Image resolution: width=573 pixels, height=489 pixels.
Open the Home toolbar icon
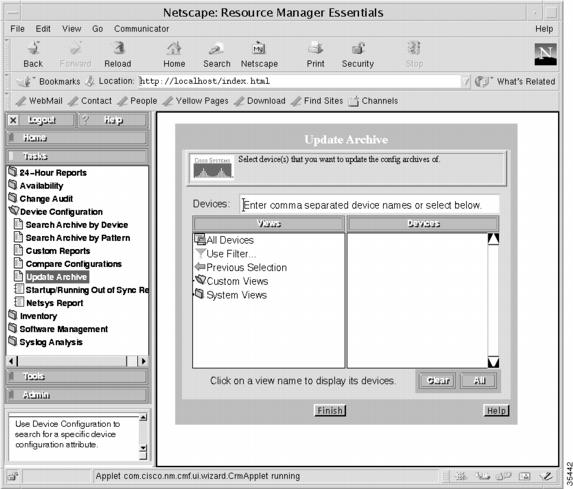[x=174, y=54]
